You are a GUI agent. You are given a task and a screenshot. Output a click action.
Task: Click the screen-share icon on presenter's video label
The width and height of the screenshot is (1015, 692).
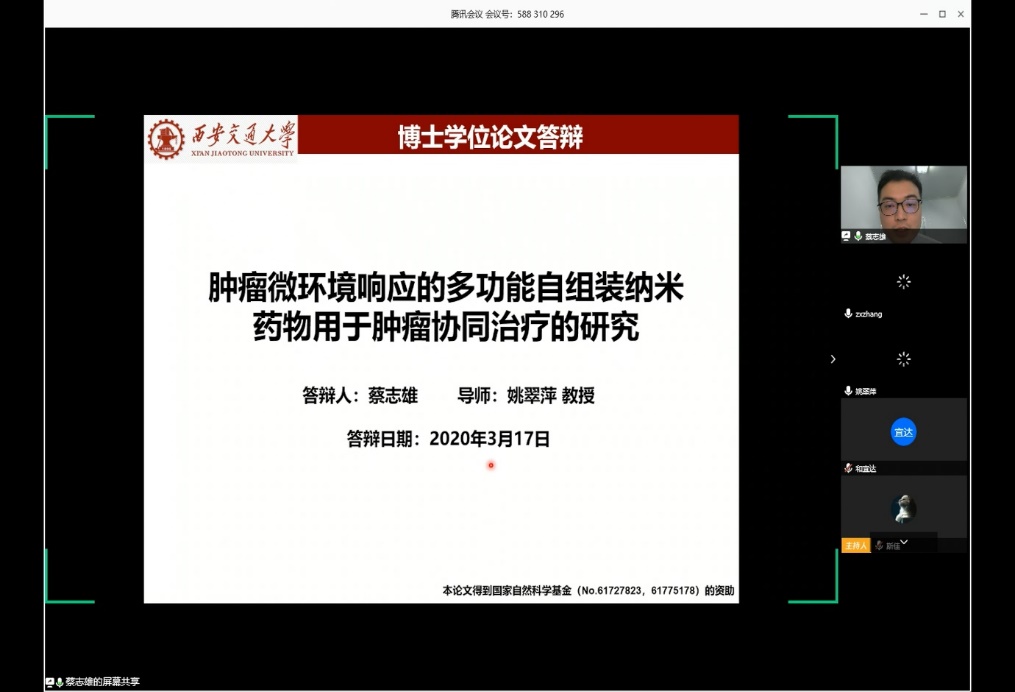pyautogui.click(x=846, y=237)
